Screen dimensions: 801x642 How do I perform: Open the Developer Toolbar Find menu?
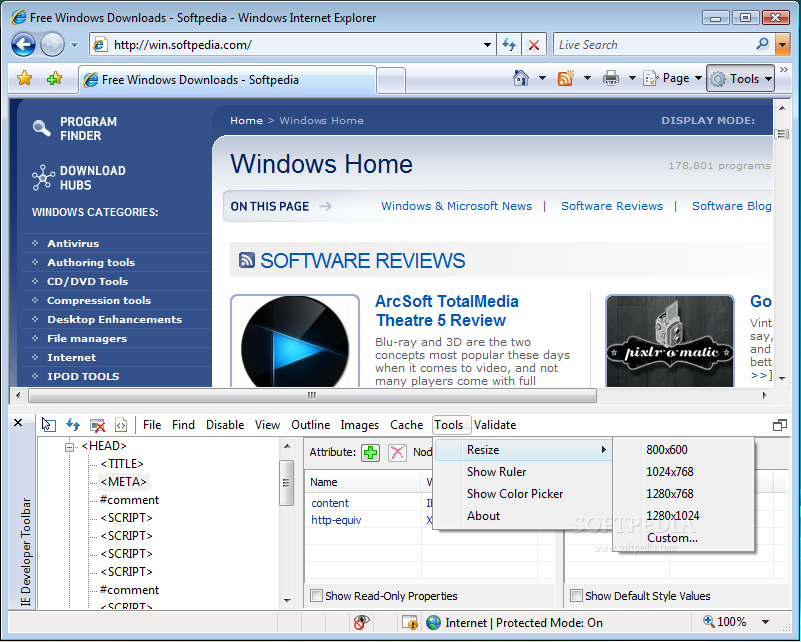[183, 424]
